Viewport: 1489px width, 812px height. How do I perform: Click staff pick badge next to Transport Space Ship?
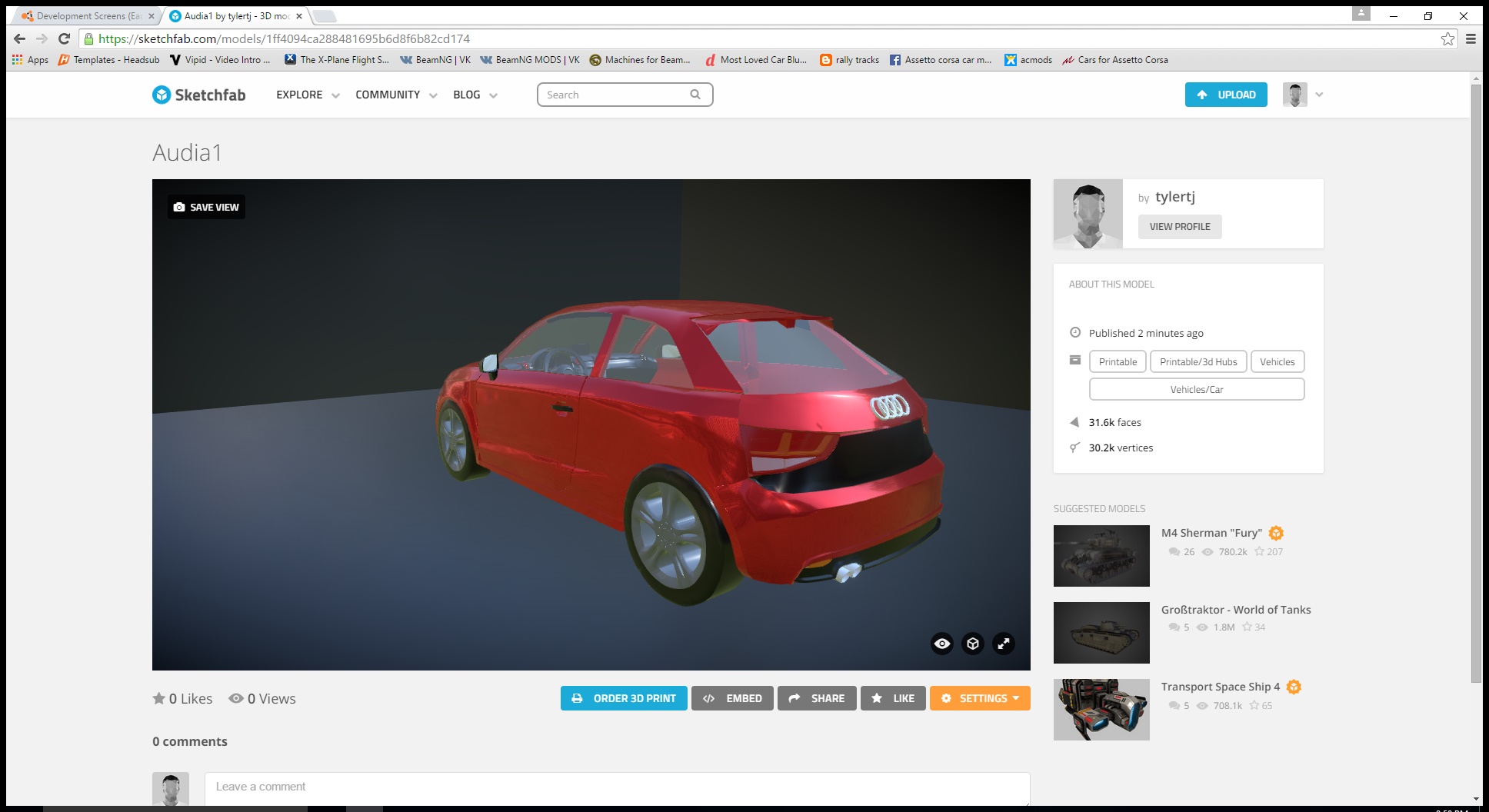coord(1294,687)
